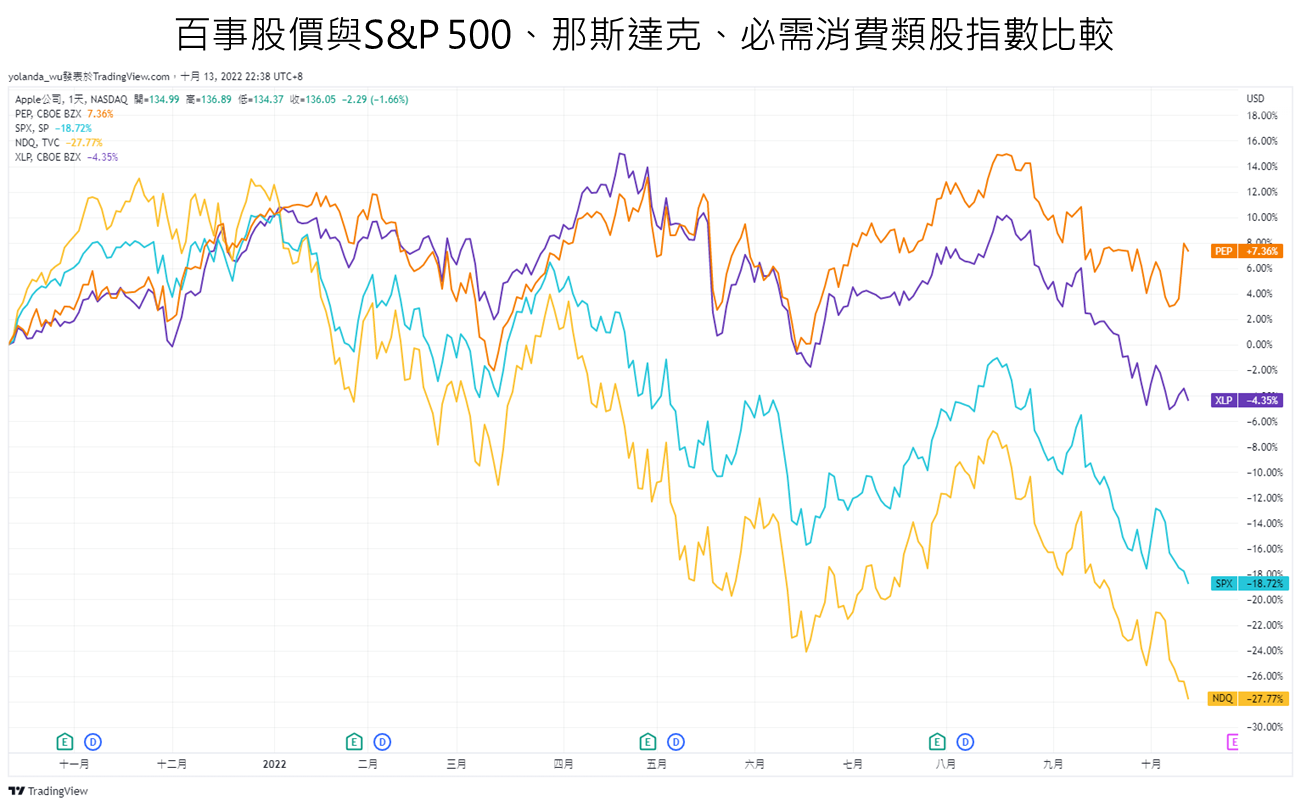Click the yellow NDQ −27.77% price label
Screen dimensions: 1301x806
coord(1249,698)
